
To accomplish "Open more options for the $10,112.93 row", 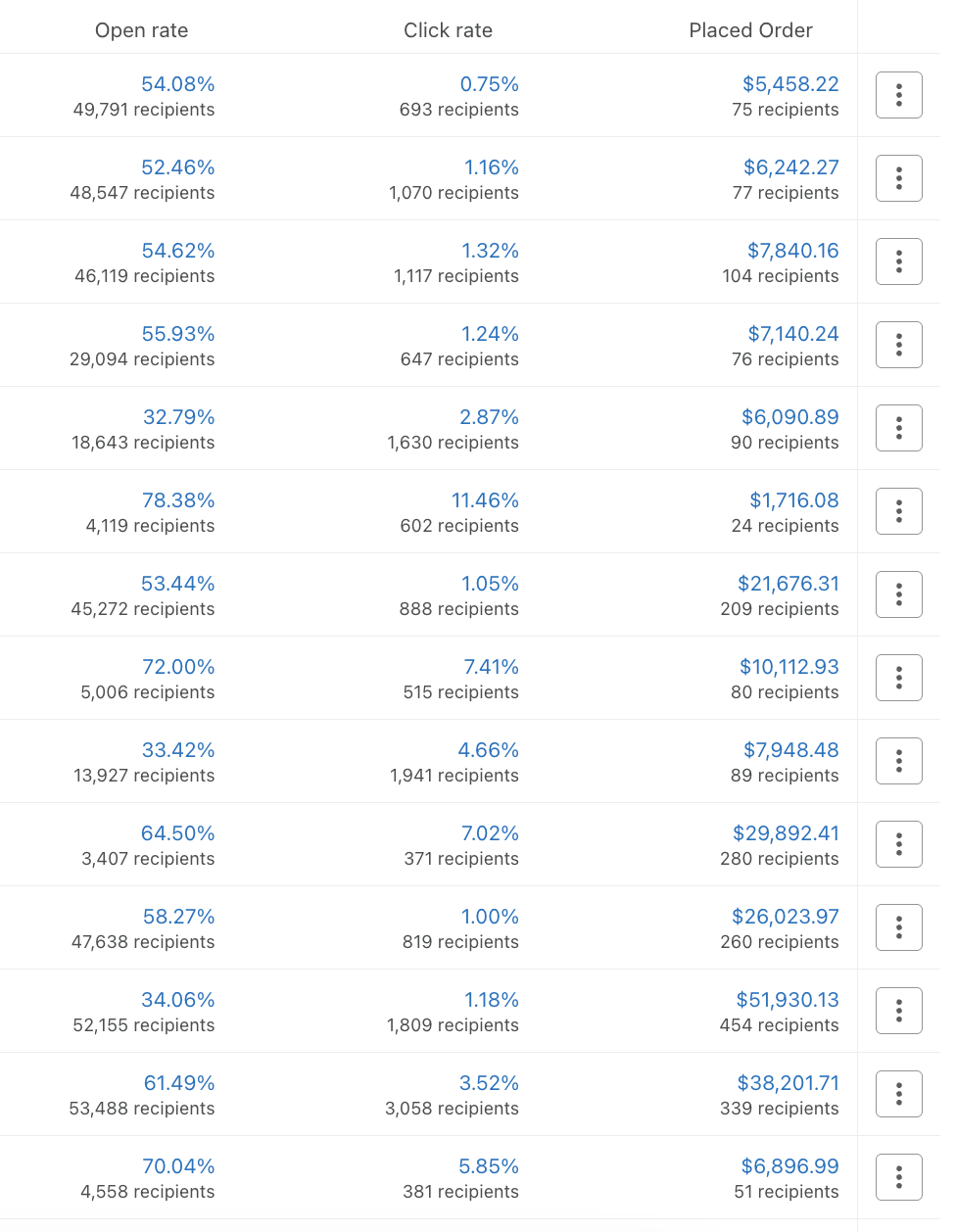I will [x=898, y=678].
